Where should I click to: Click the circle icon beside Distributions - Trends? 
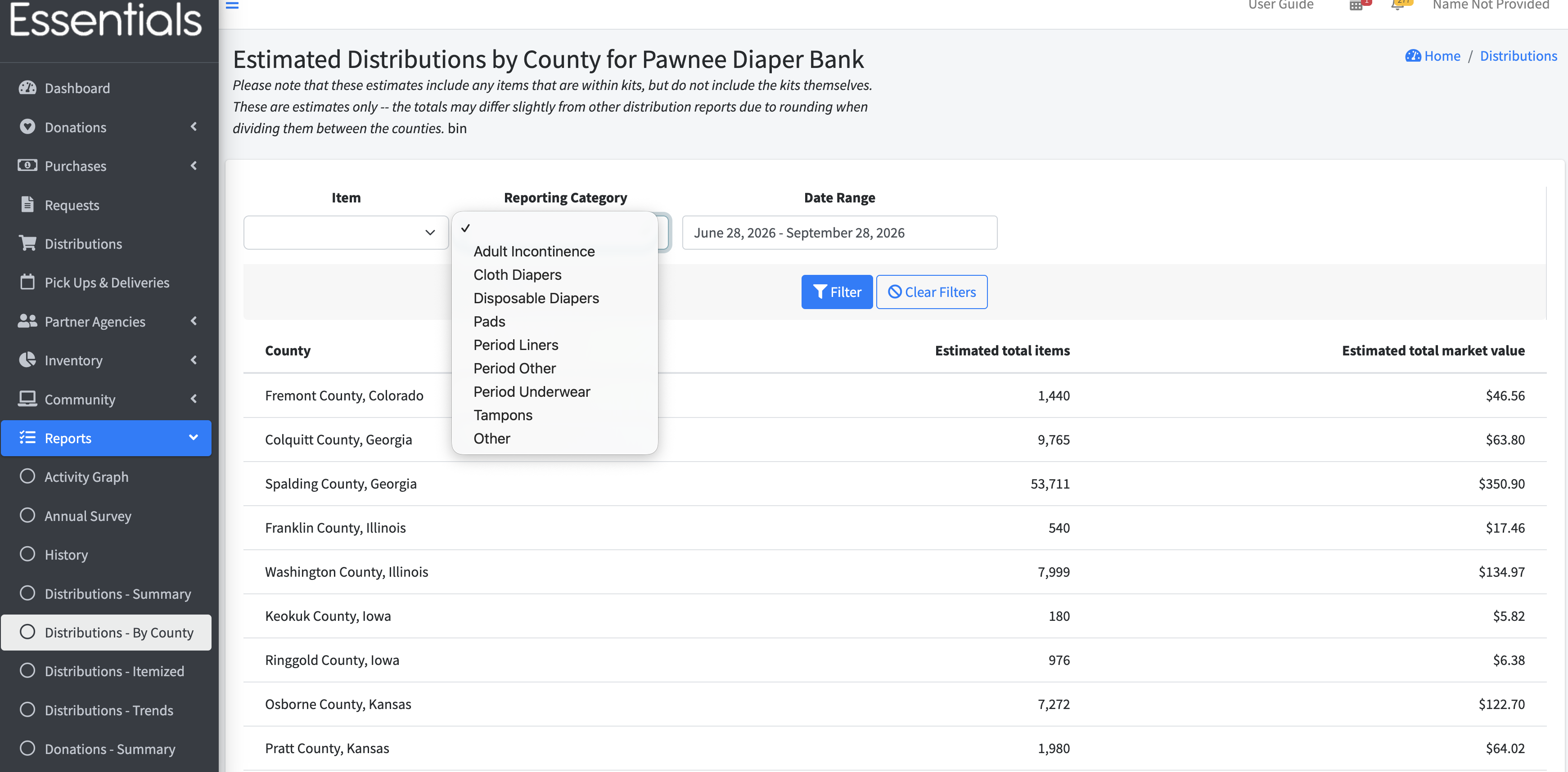coord(27,710)
